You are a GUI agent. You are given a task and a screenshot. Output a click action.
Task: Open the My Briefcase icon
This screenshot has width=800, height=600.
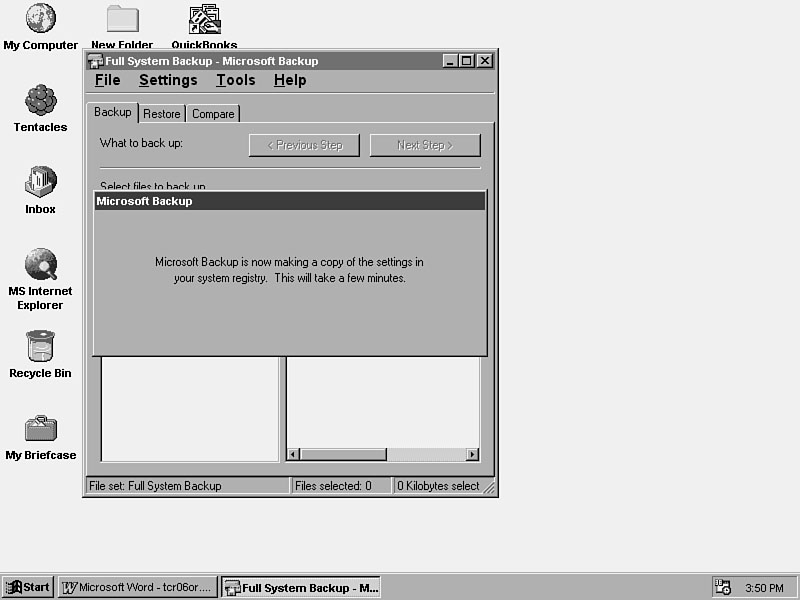40,429
